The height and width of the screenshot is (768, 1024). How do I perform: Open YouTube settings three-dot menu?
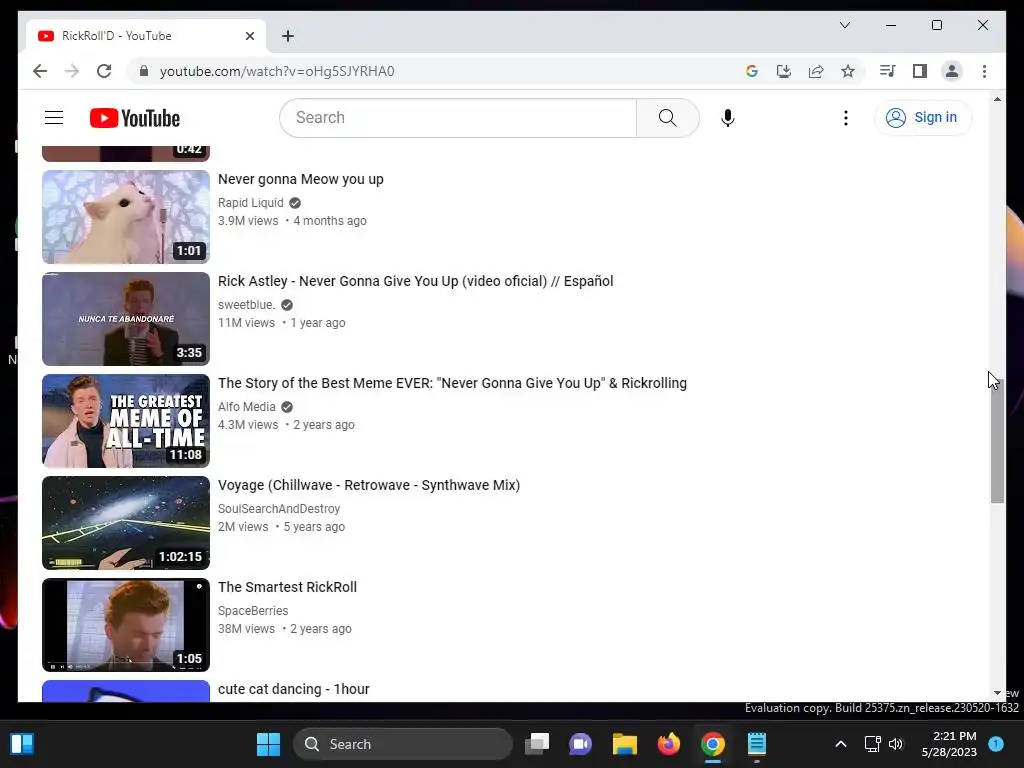[846, 118]
